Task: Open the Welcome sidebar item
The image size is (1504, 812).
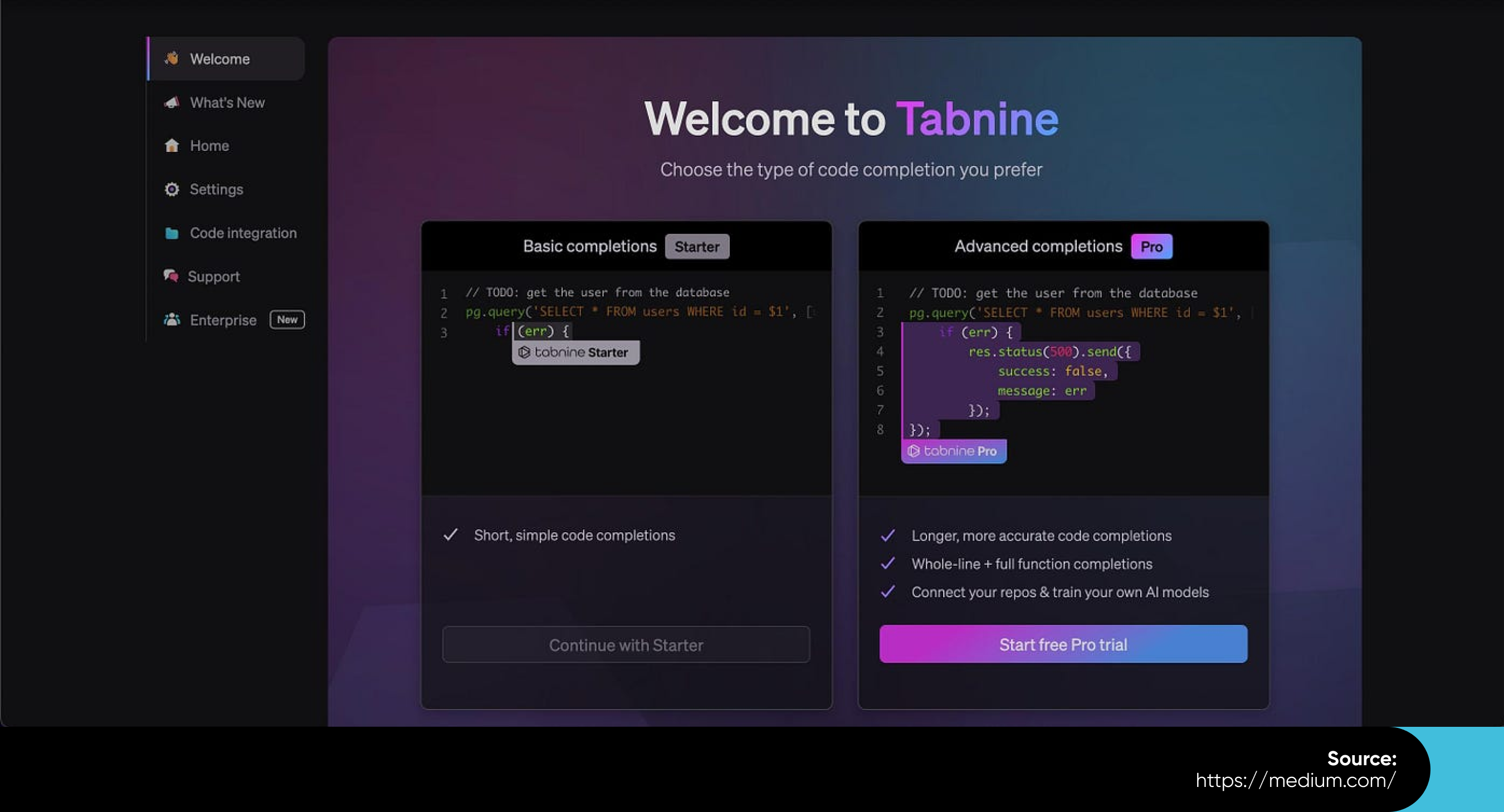Action: (226, 58)
